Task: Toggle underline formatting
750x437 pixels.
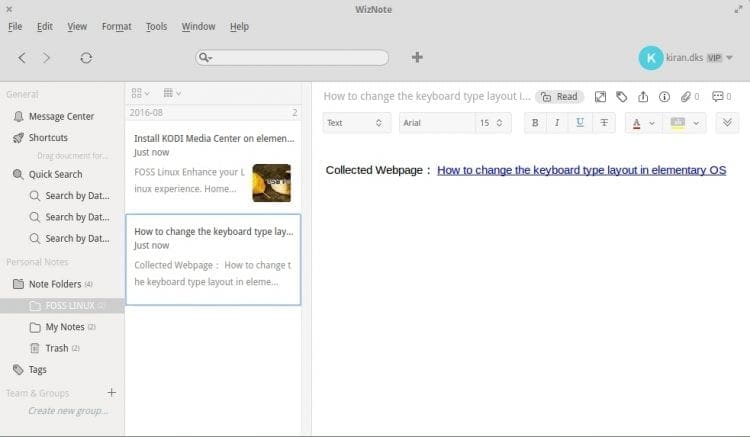Action: pos(580,123)
